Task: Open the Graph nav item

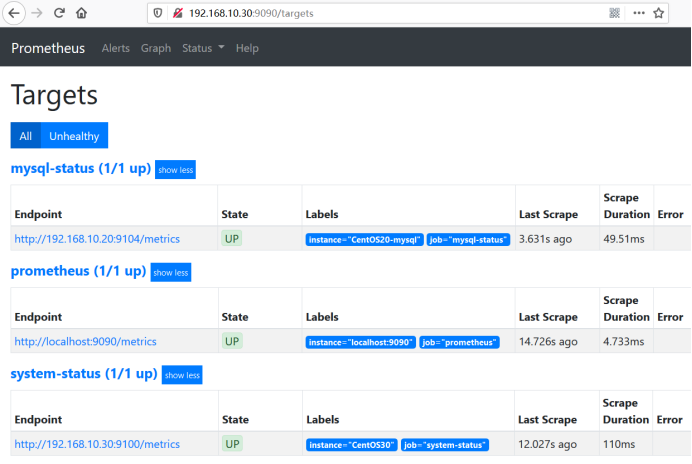Action: 156,48
